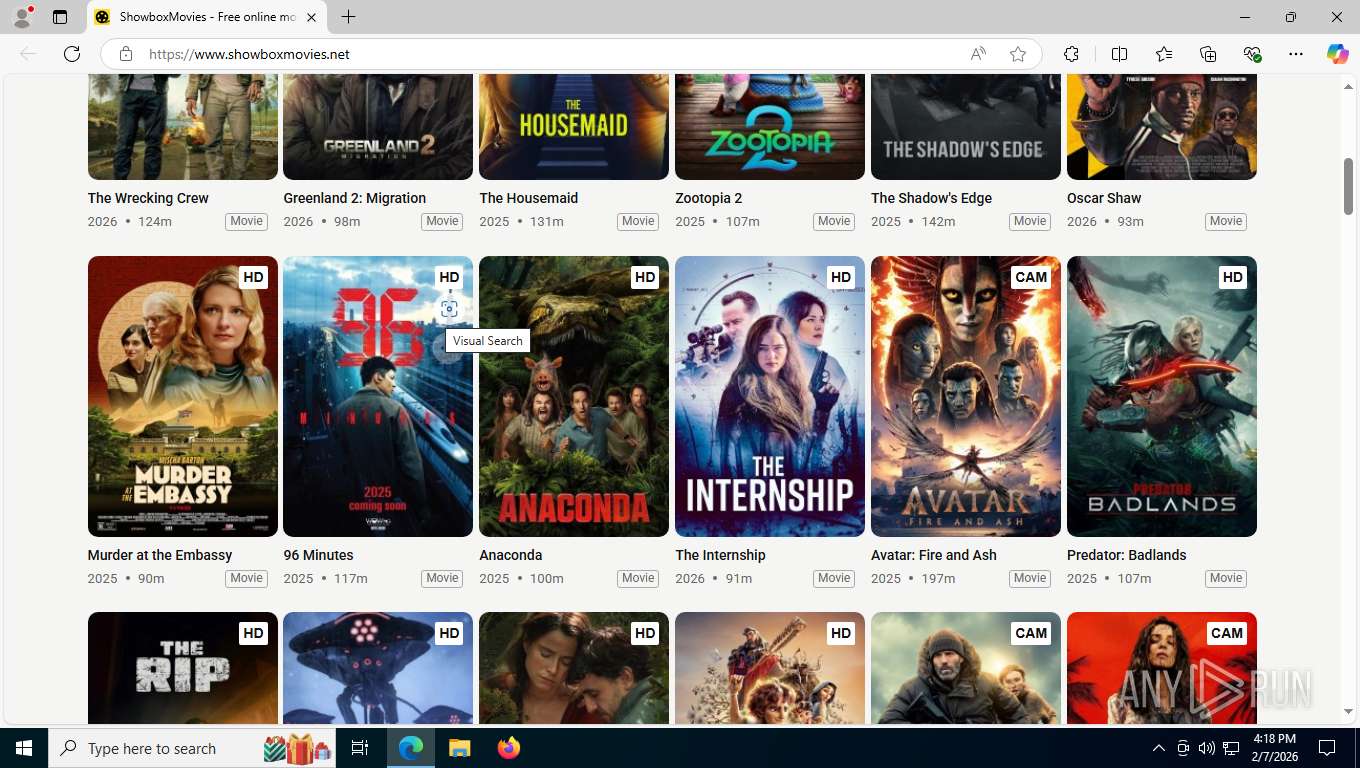Click The Internship title text
The width and height of the screenshot is (1360, 768).
pos(720,555)
